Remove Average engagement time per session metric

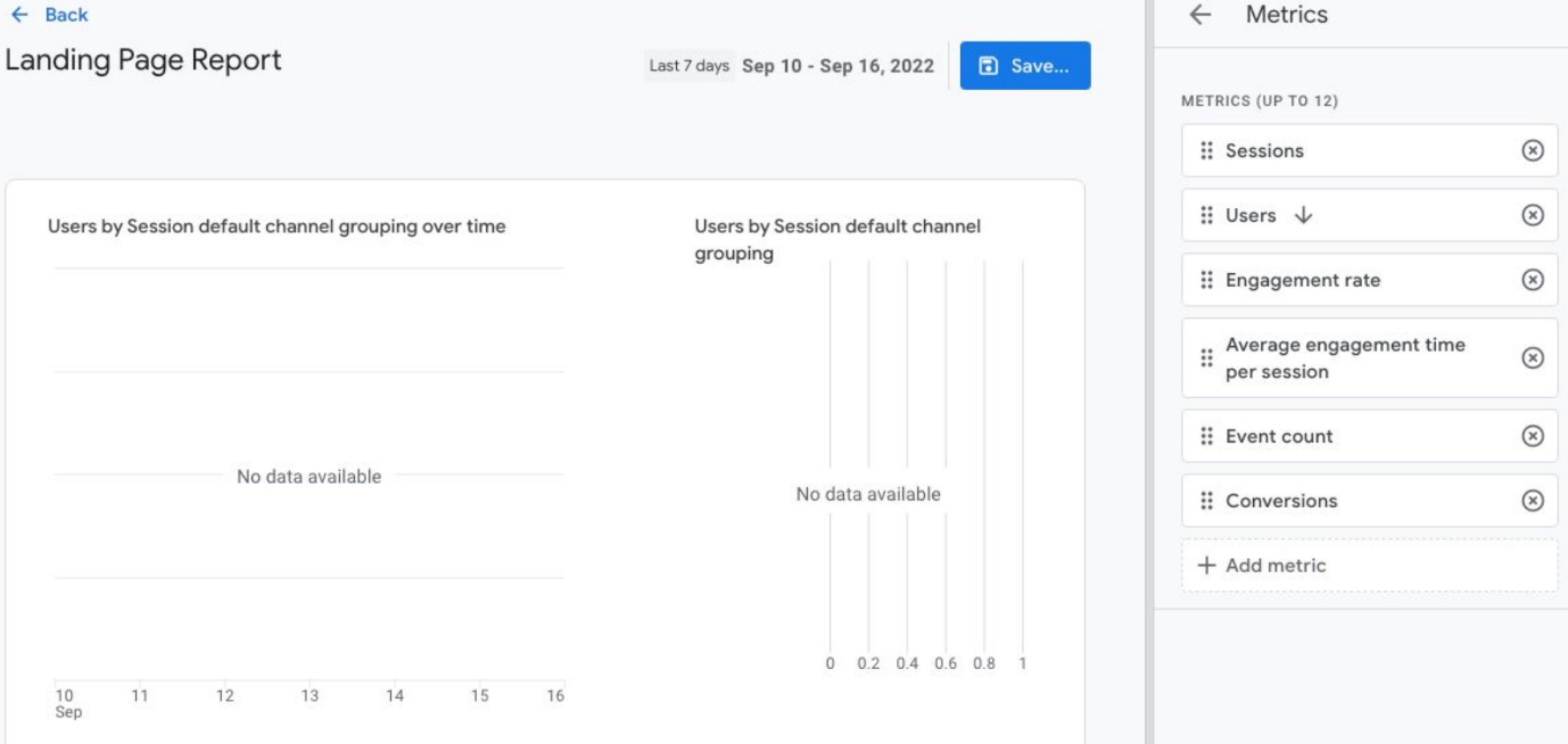click(1532, 358)
